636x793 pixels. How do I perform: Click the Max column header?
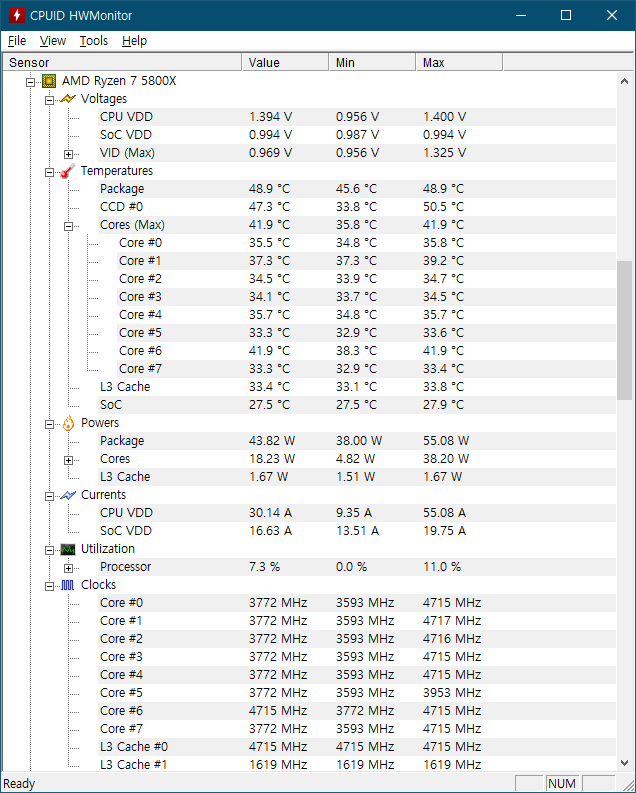tap(460, 63)
